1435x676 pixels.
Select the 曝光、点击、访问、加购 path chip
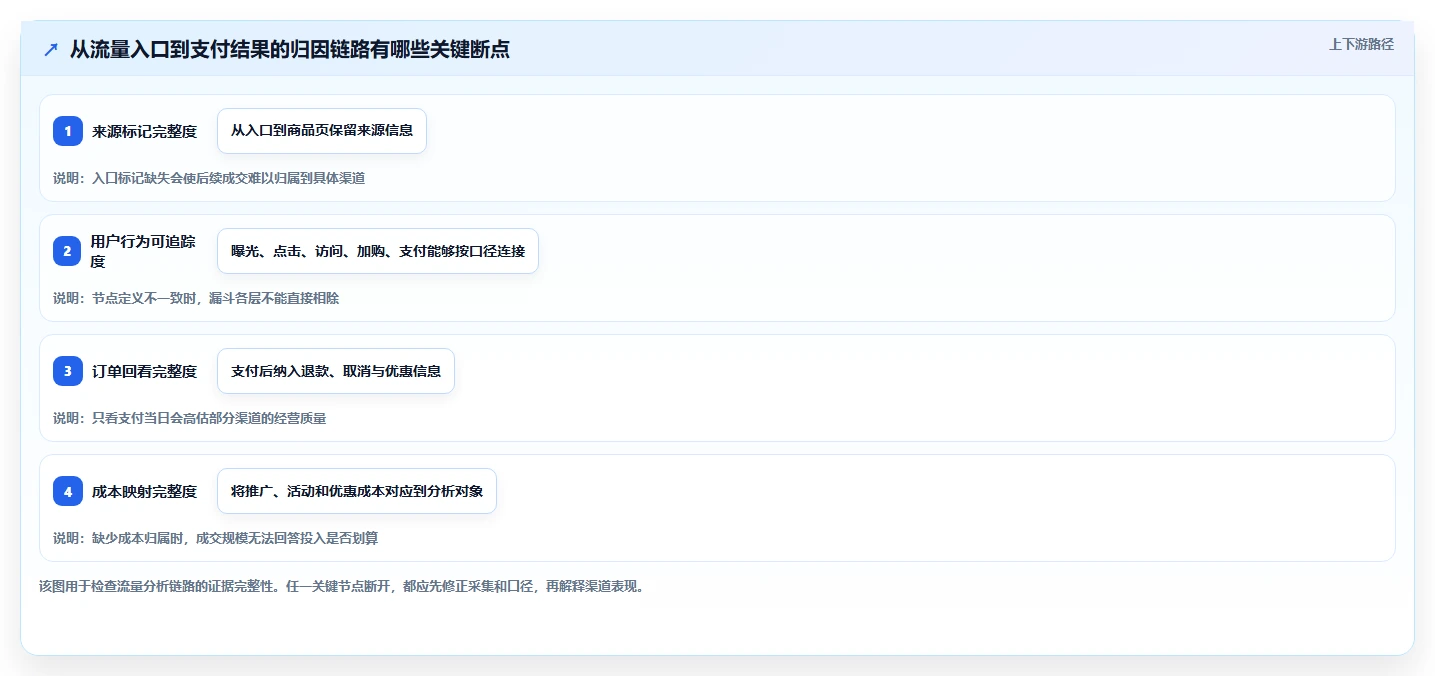378,251
